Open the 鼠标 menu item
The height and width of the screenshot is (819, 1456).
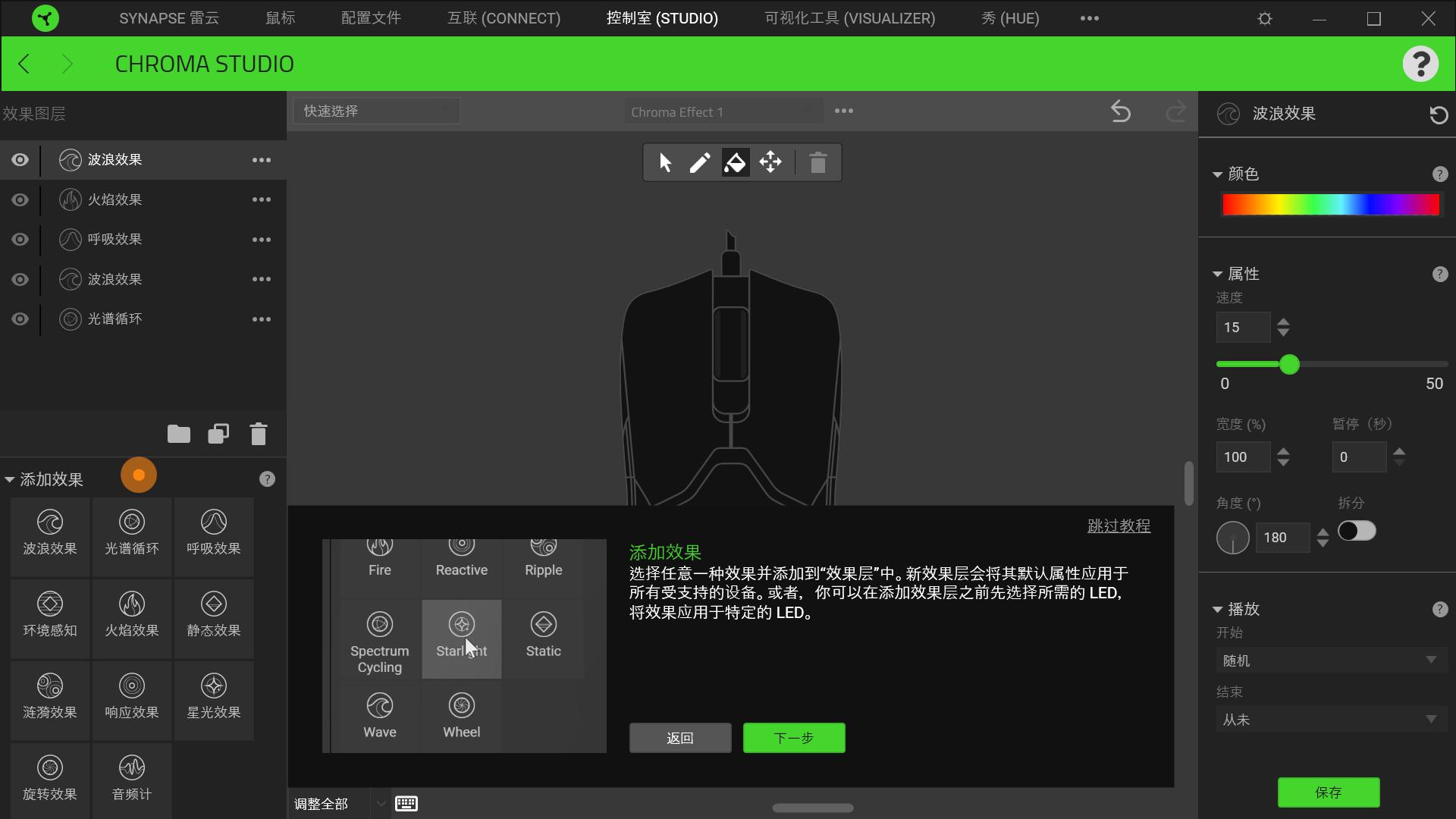pyautogui.click(x=279, y=17)
